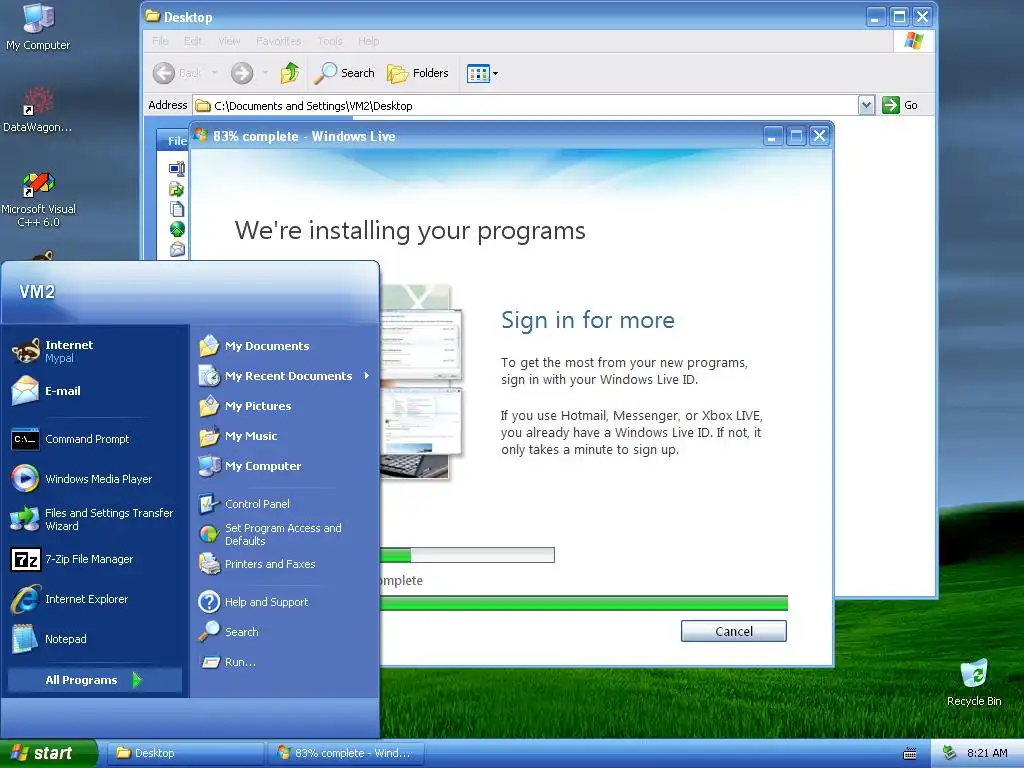Click the Start button
1024x768 pixels.
click(x=48, y=753)
